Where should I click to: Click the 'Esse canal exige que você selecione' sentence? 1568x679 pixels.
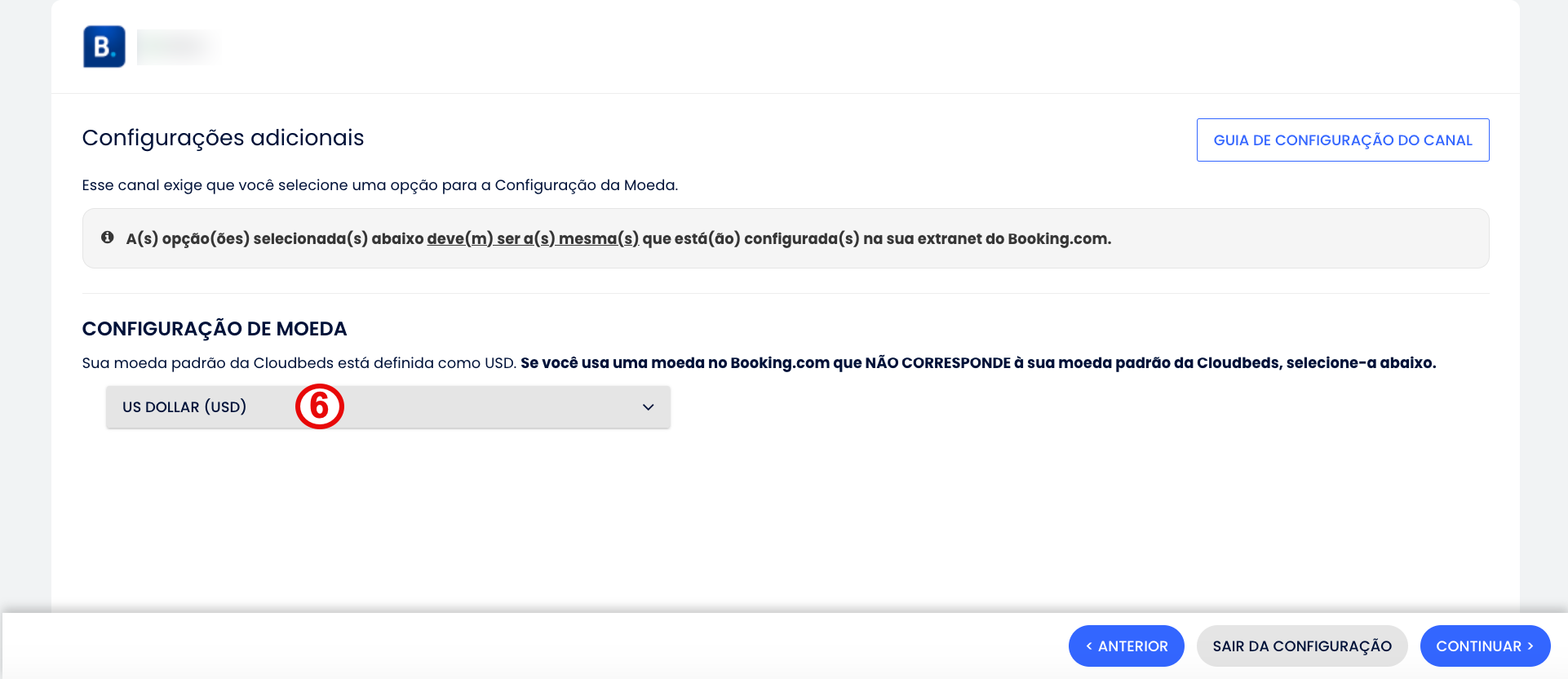pos(380,185)
